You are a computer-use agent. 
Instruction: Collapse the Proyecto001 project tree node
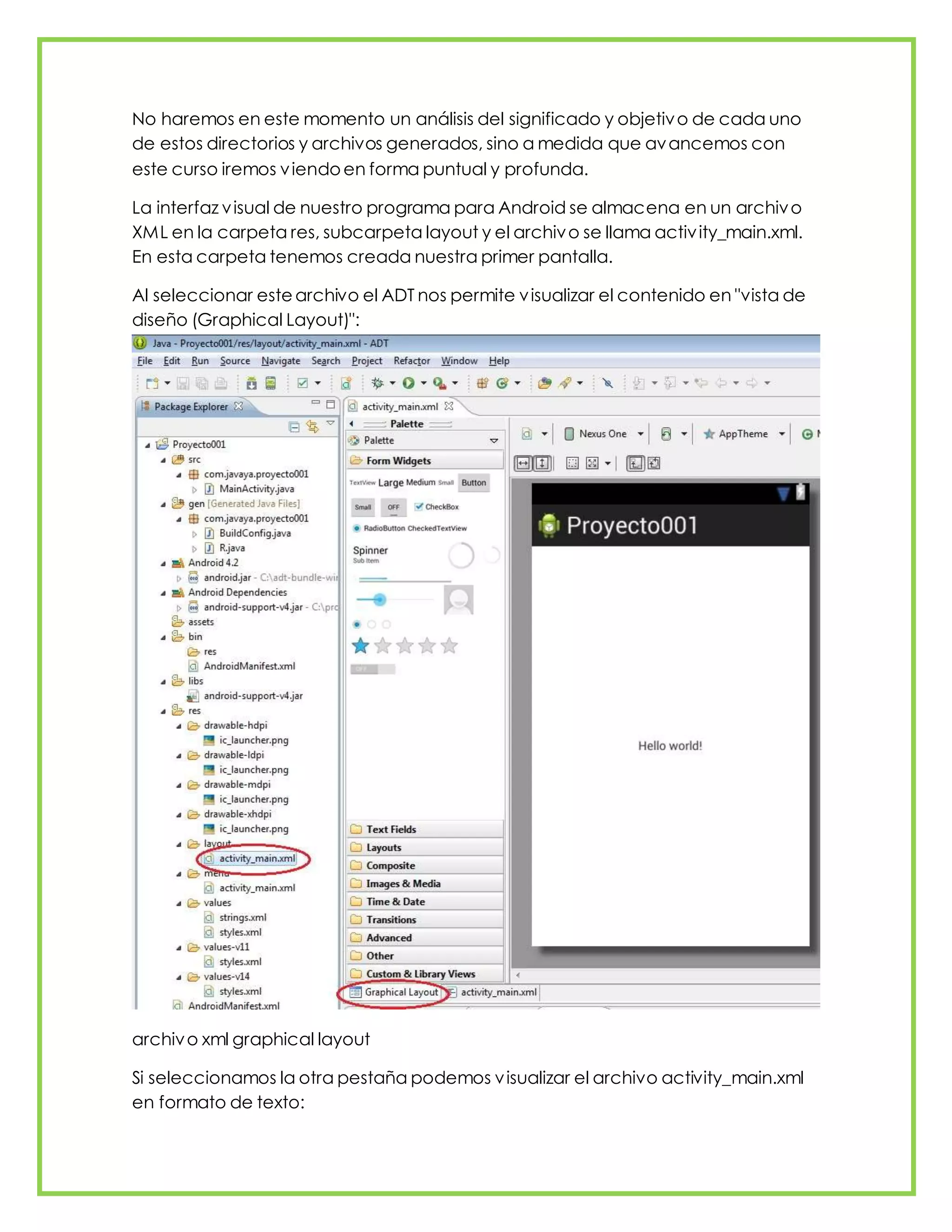[148, 445]
